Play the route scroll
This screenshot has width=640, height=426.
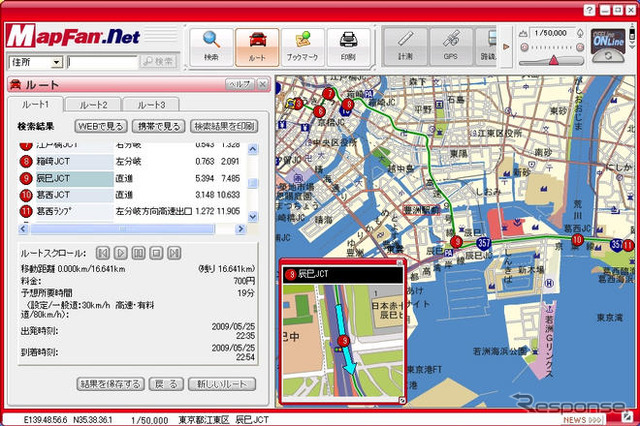120,253
